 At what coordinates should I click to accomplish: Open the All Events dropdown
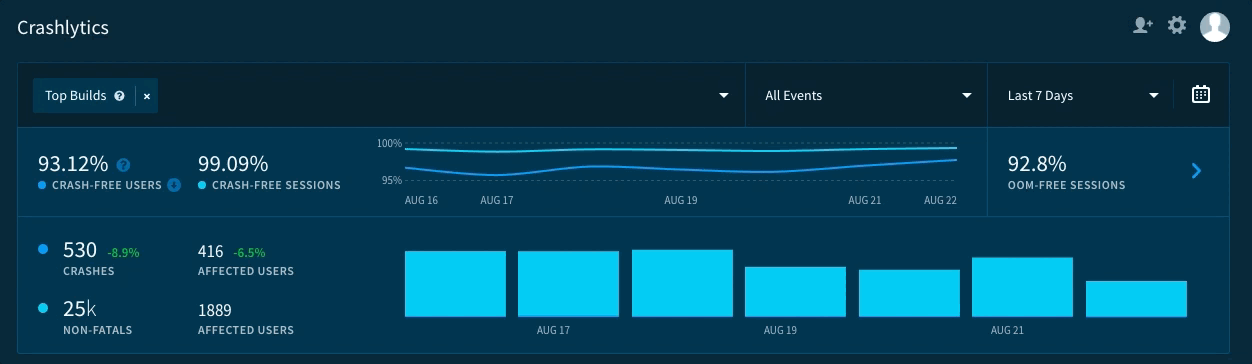(867, 96)
